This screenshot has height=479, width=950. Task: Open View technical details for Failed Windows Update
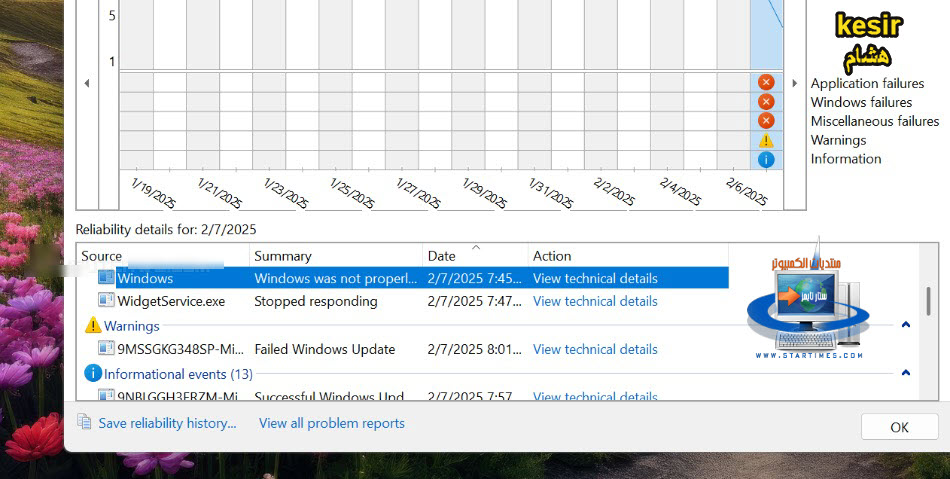595,349
